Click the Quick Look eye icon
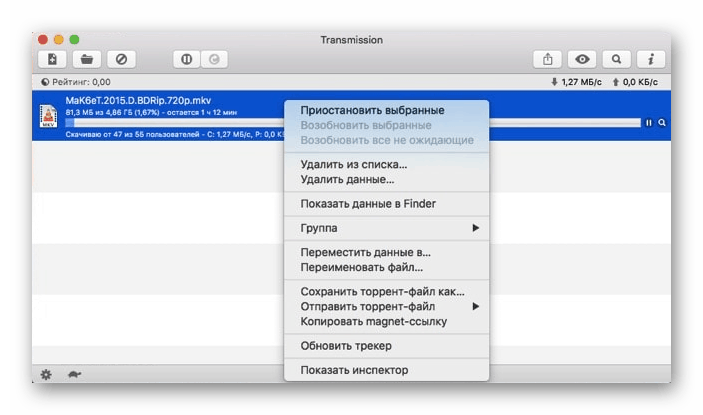Viewport: 703px width, 415px height. (582, 59)
